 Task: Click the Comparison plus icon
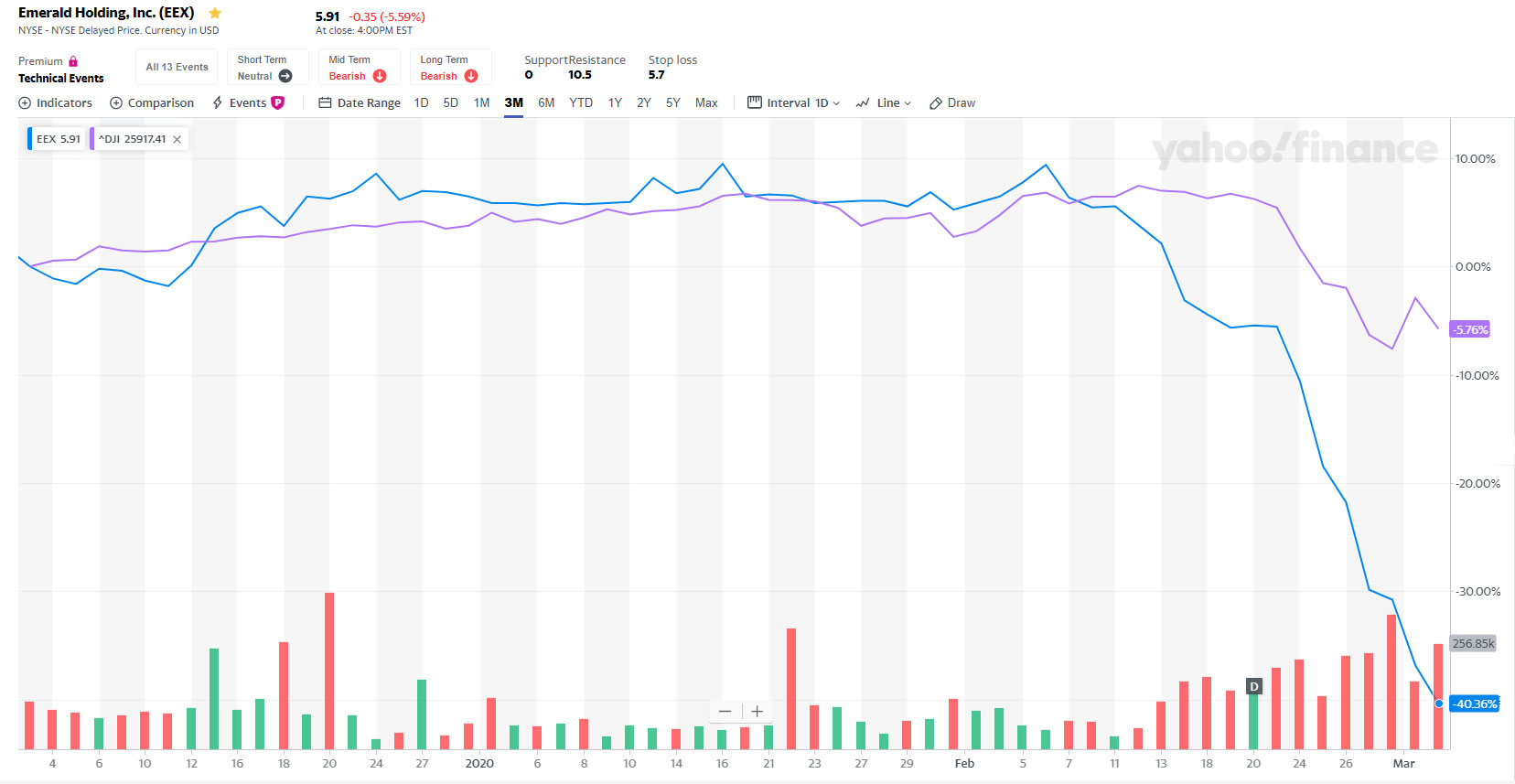click(116, 103)
